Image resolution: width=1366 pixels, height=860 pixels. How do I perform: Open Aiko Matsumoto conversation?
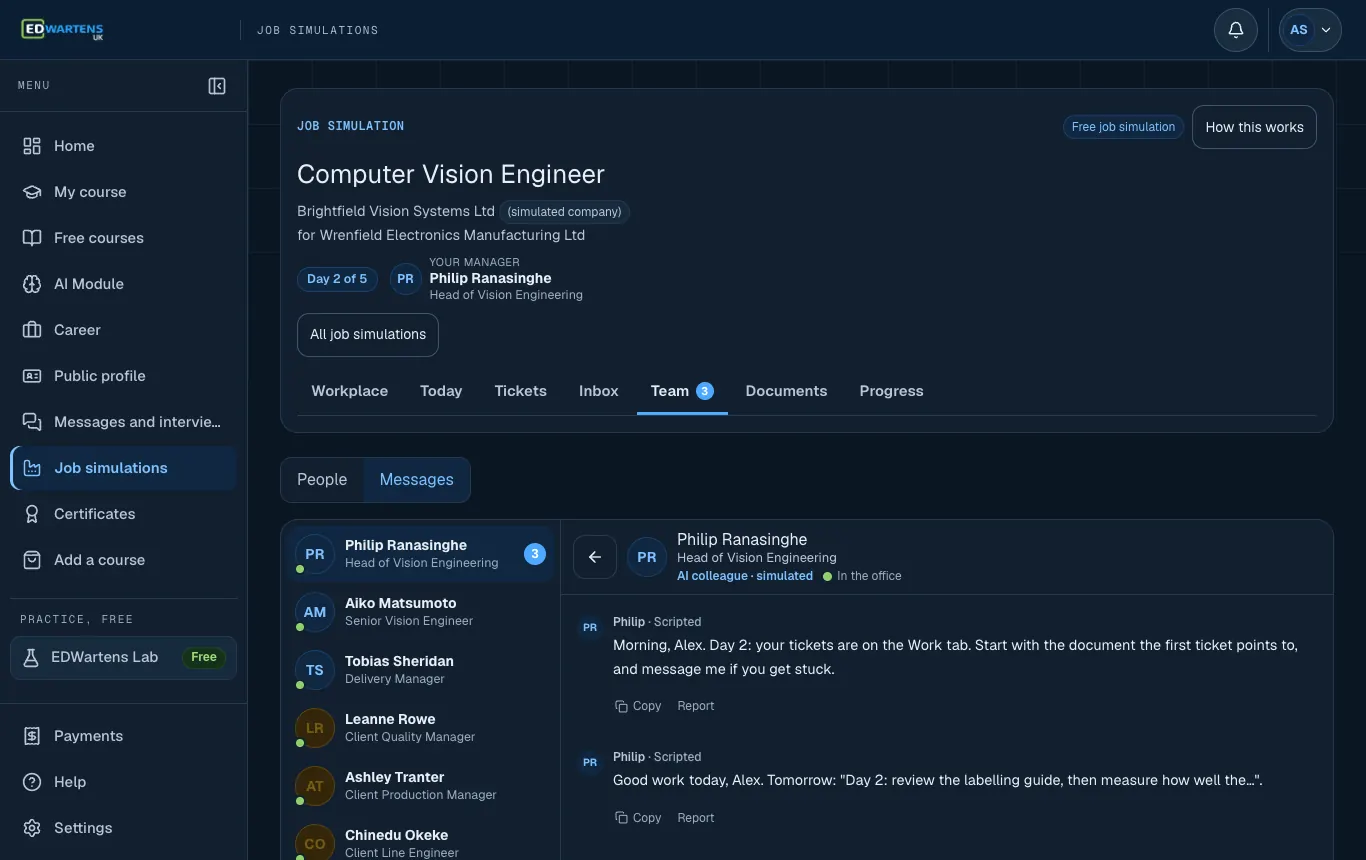(421, 612)
